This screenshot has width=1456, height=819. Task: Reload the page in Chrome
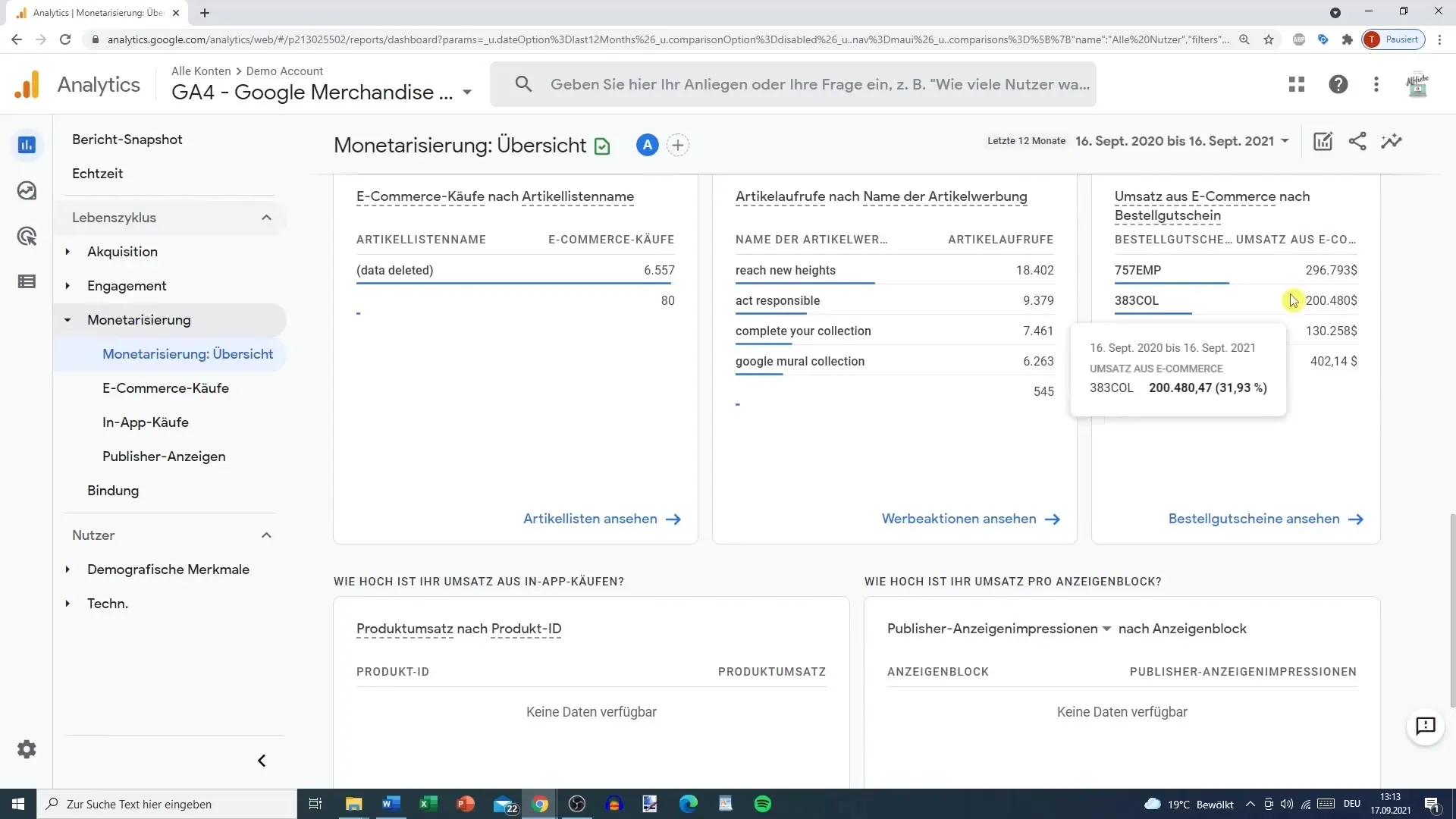(65, 39)
